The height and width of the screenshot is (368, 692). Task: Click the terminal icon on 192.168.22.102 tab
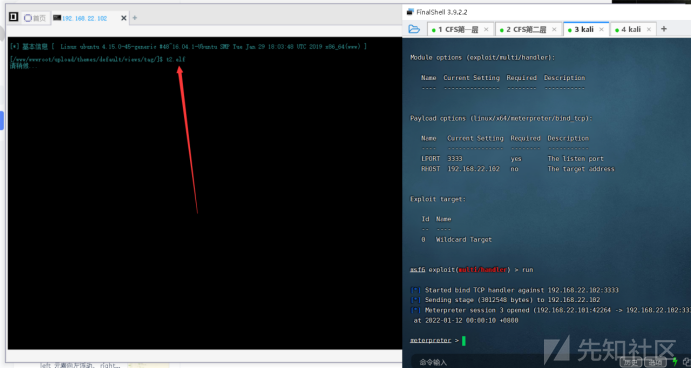57,18
